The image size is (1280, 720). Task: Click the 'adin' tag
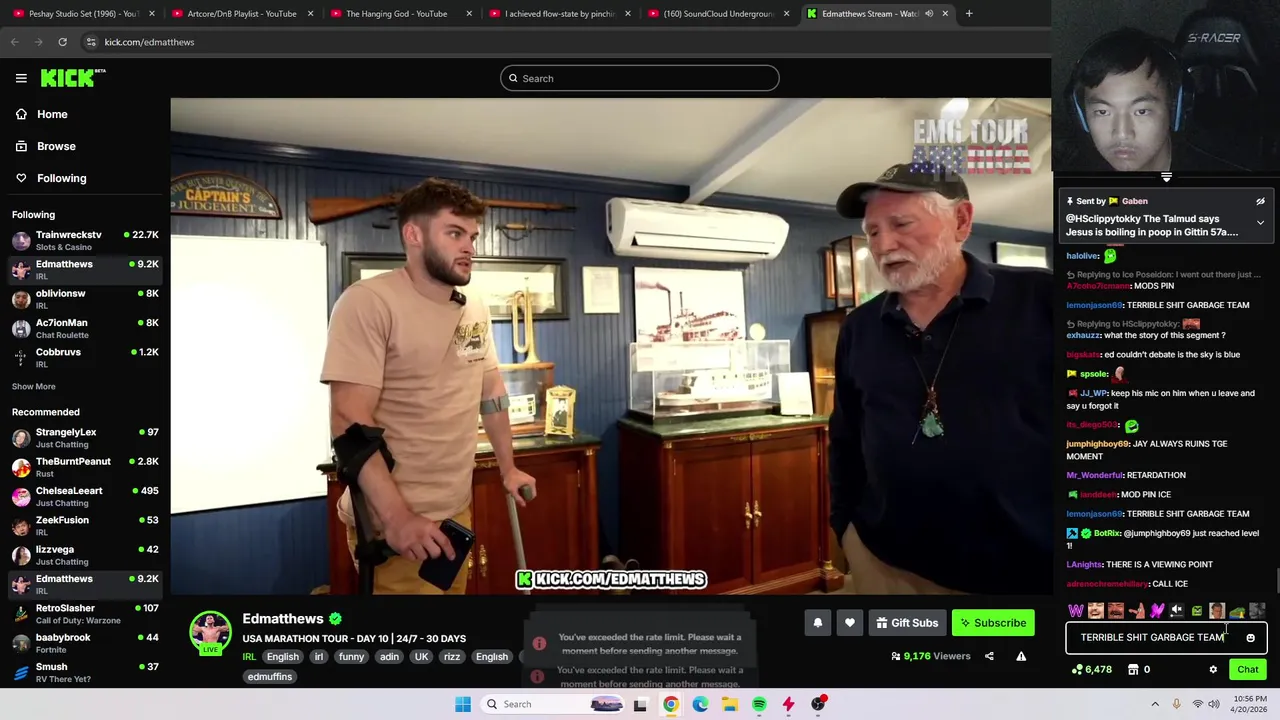click(389, 657)
